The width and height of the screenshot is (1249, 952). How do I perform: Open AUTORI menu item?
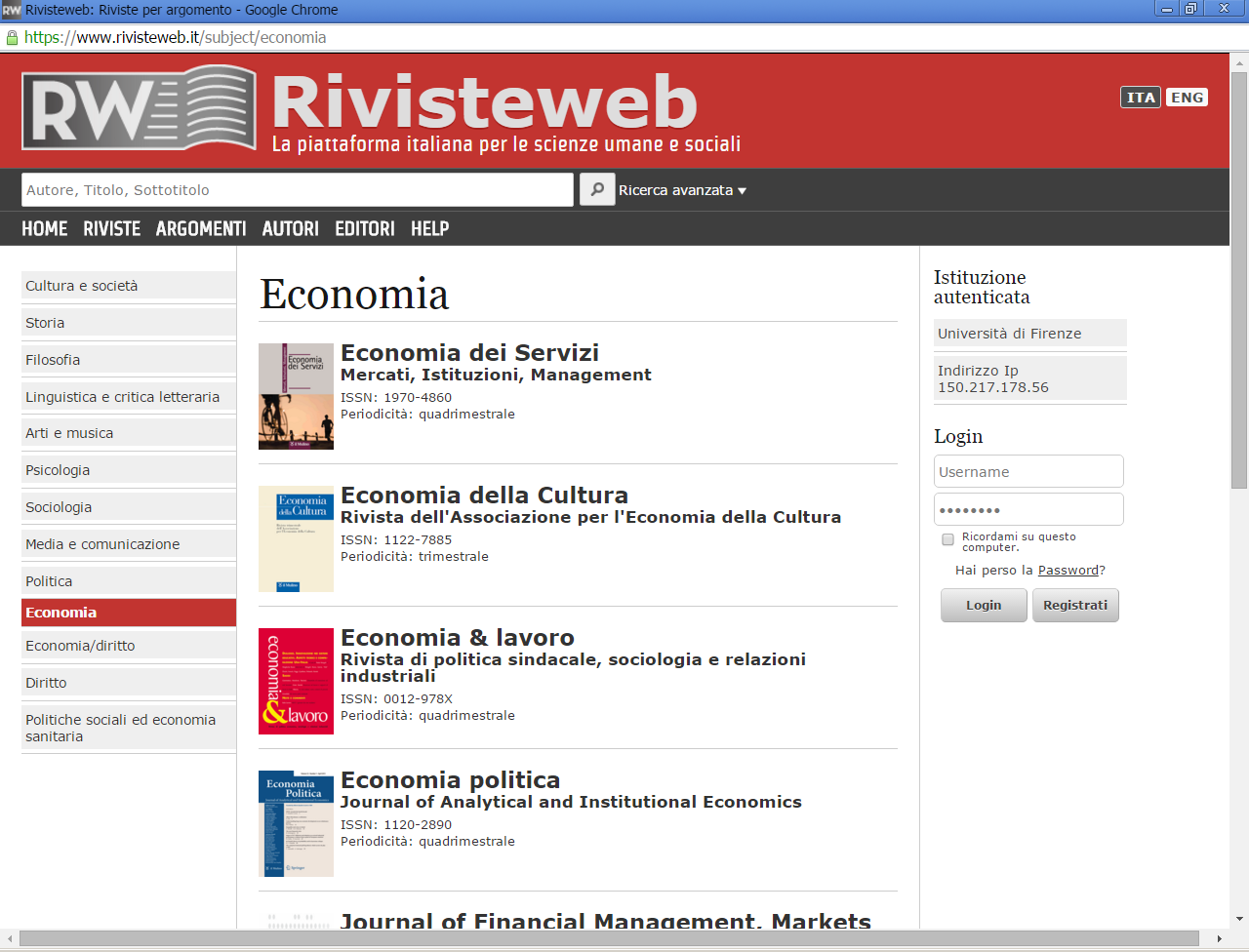[291, 228]
